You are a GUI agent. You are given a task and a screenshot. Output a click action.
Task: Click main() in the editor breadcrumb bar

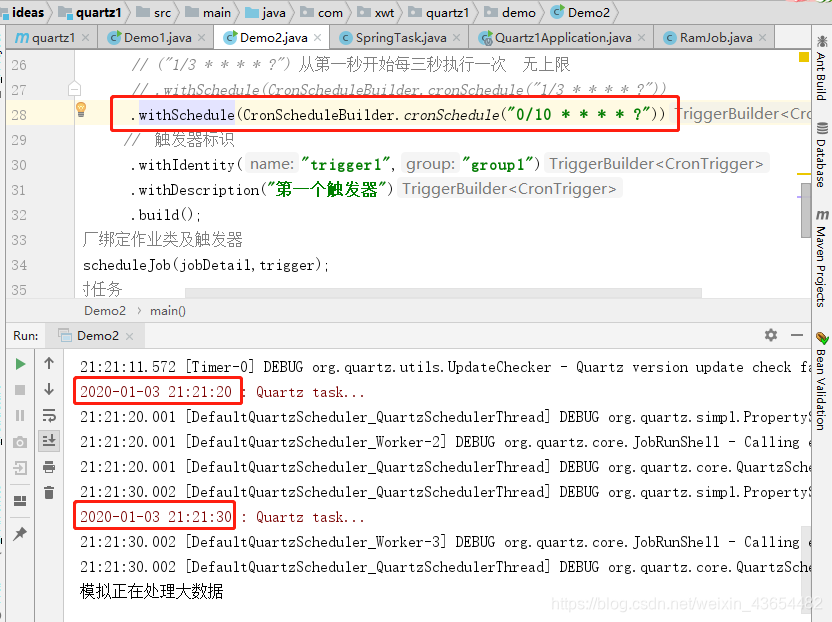(168, 310)
